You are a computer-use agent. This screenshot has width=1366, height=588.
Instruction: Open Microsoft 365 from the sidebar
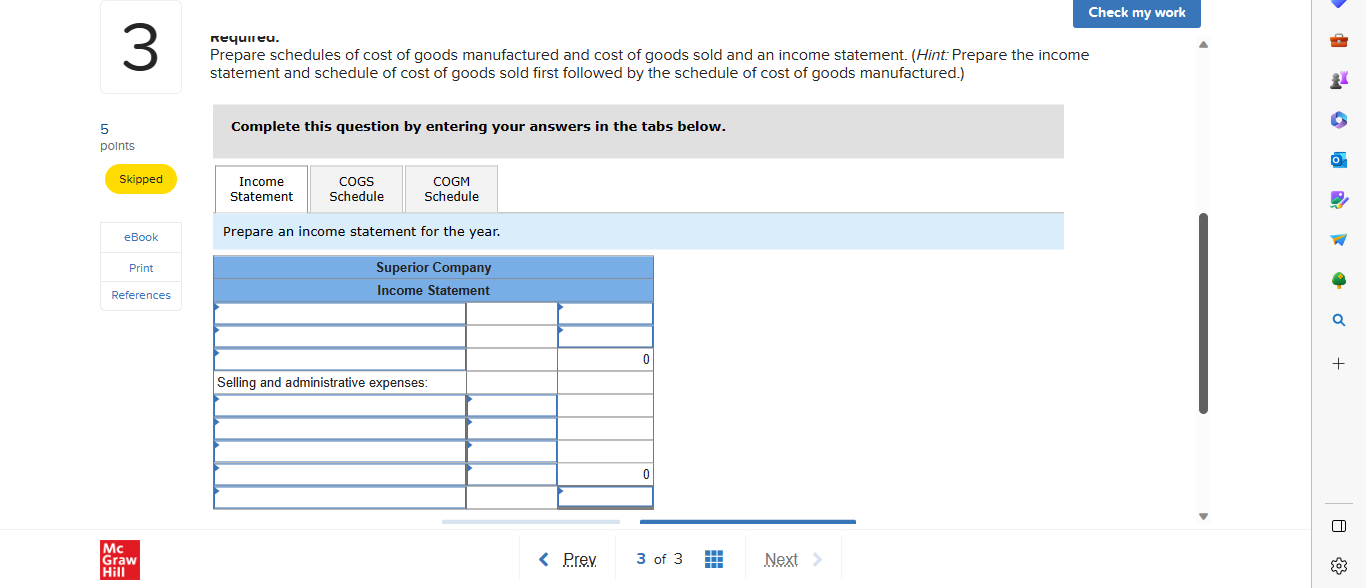(1338, 119)
